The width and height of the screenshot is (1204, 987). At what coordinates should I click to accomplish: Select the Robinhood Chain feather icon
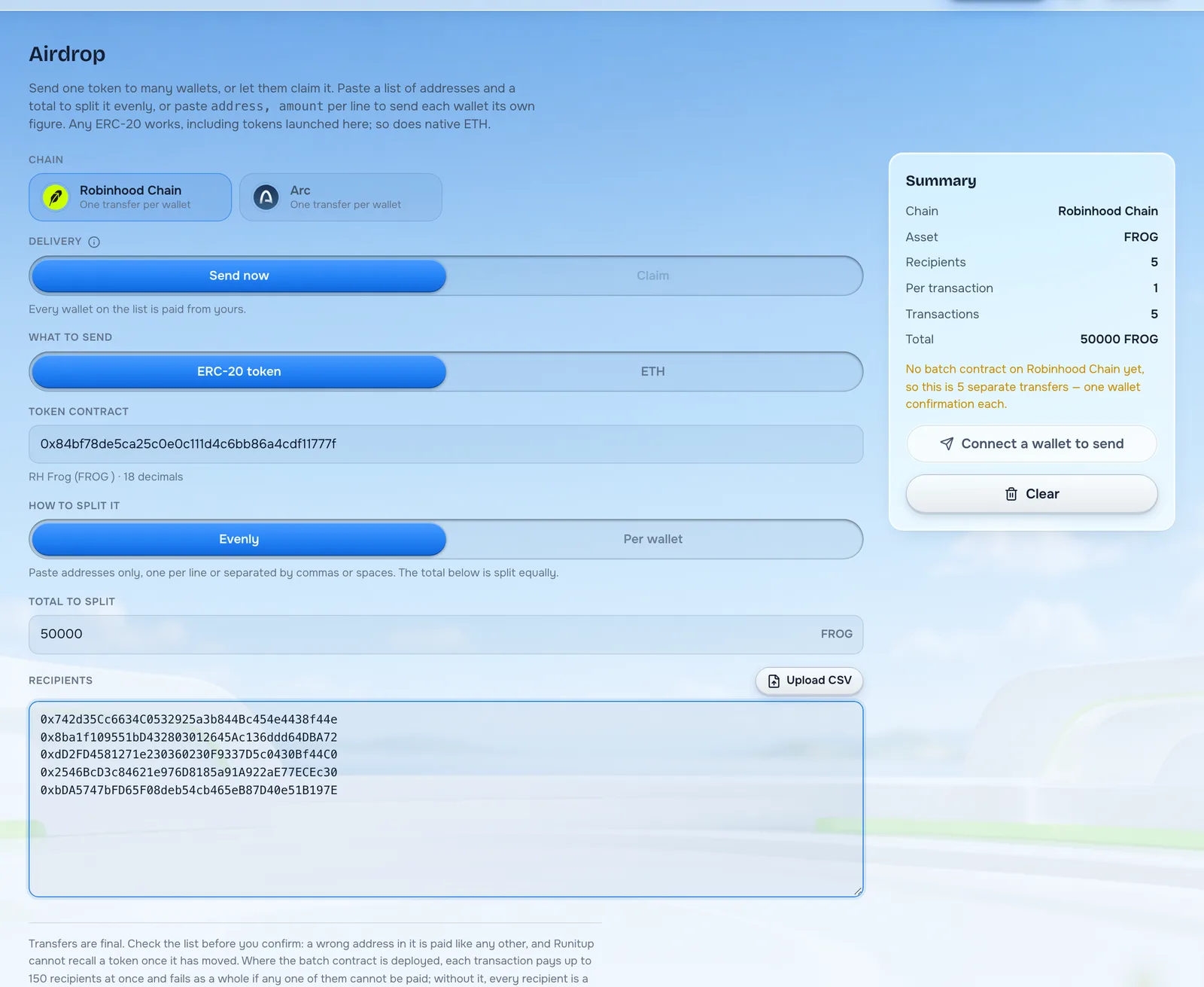point(56,197)
